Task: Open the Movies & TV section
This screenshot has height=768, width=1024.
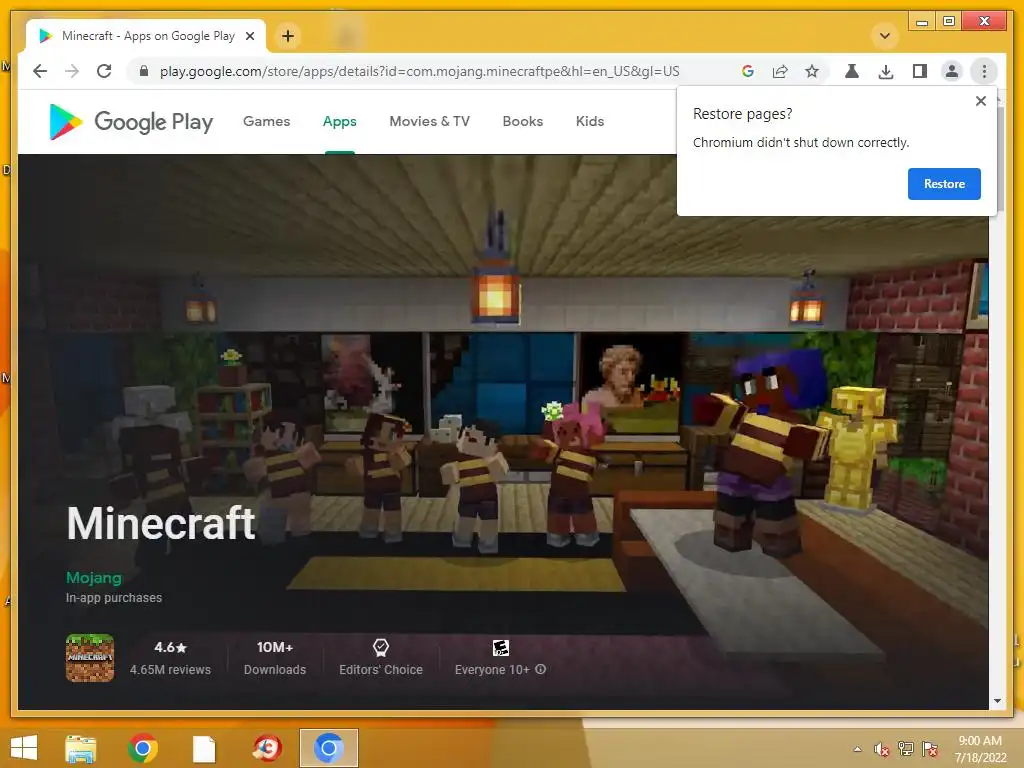Action: (x=429, y=121)
